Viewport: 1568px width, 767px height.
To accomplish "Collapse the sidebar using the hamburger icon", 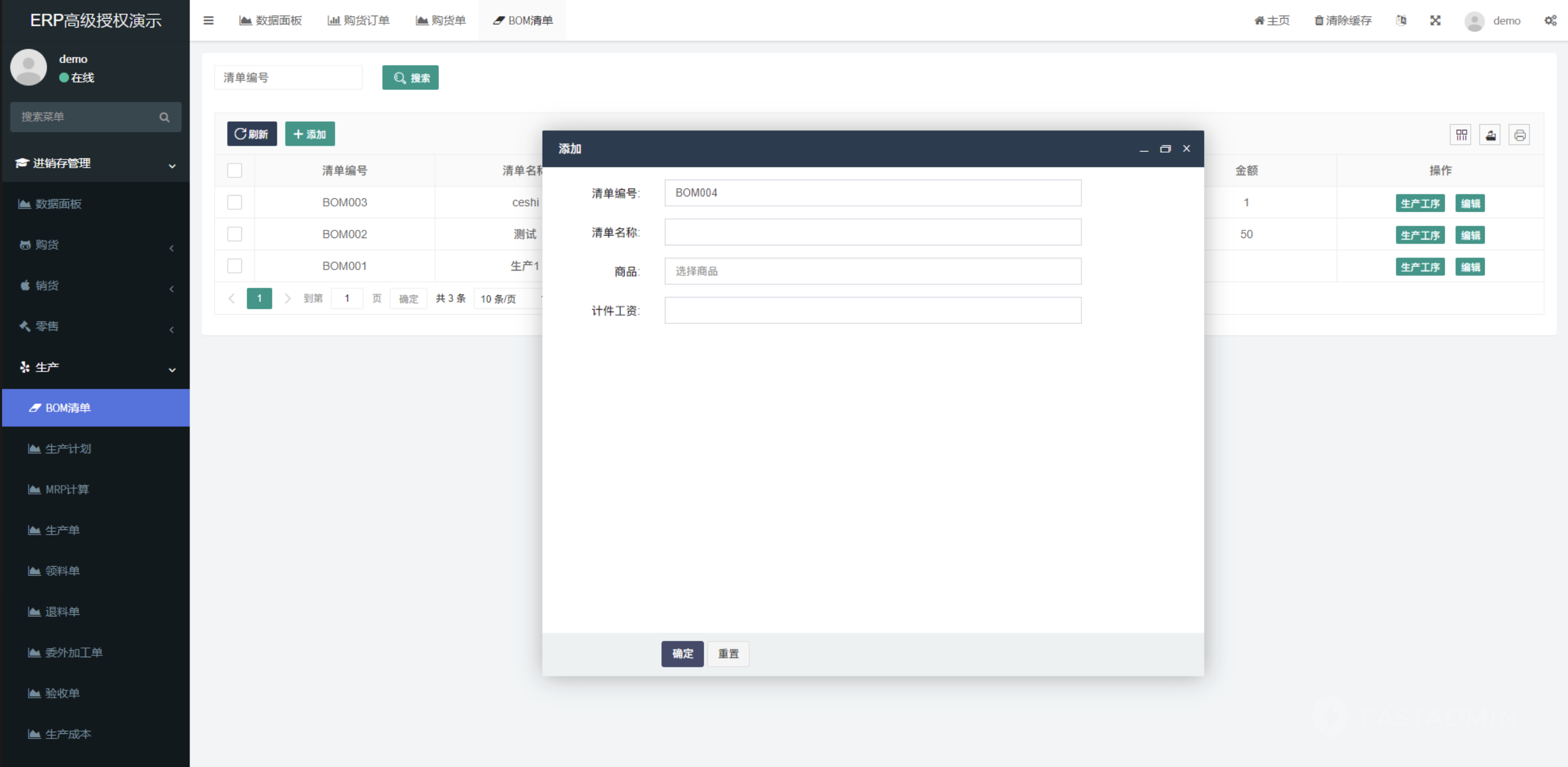I will [x=208, y=20].
